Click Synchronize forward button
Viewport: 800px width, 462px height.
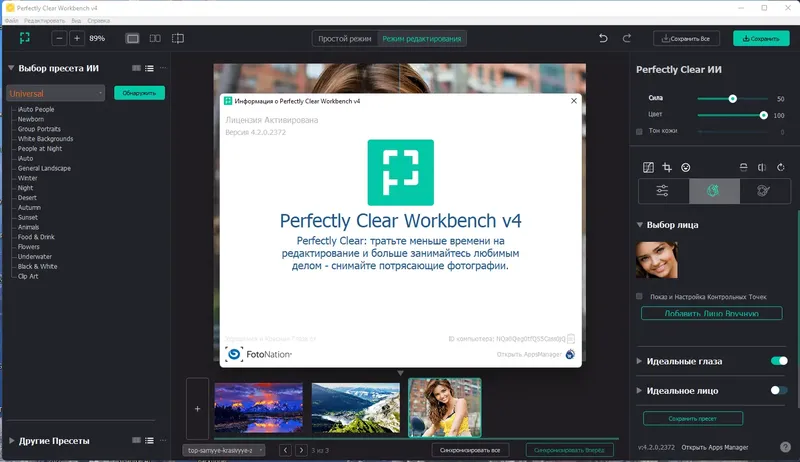tap(569, 450)
